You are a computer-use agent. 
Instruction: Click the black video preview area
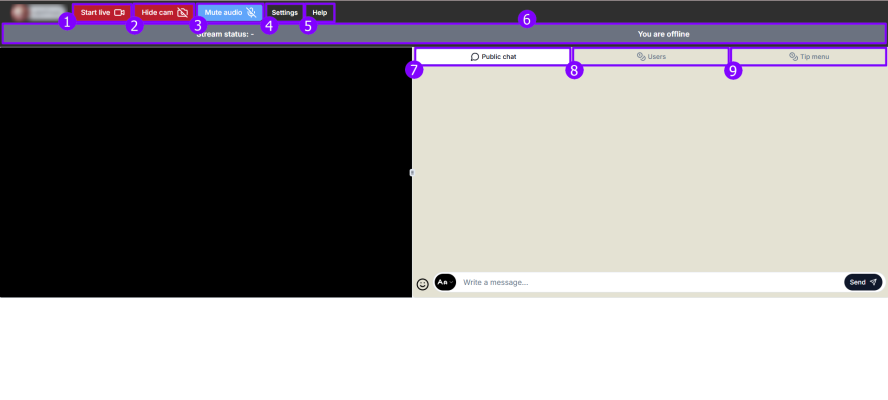pyautogui.click(x=205, y=172)
